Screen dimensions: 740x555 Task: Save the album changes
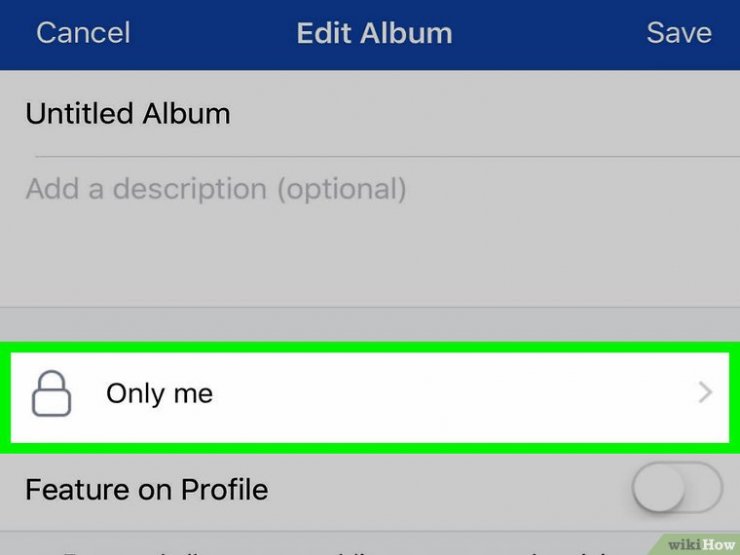679,33
